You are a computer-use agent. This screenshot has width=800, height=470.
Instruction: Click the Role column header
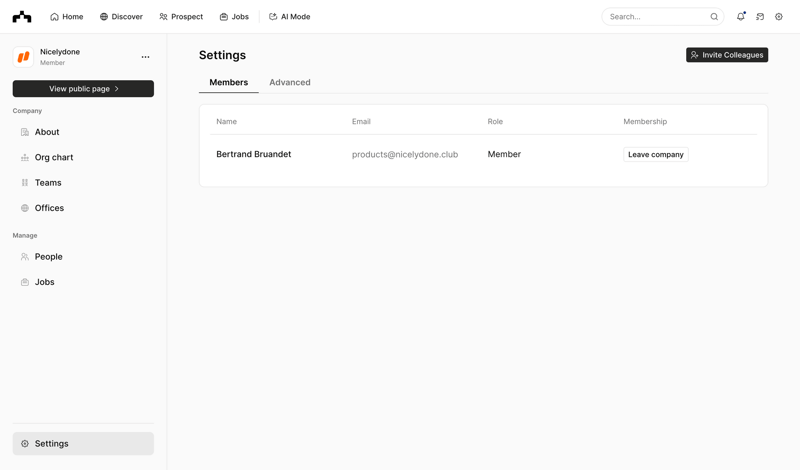tap(495, 121)
